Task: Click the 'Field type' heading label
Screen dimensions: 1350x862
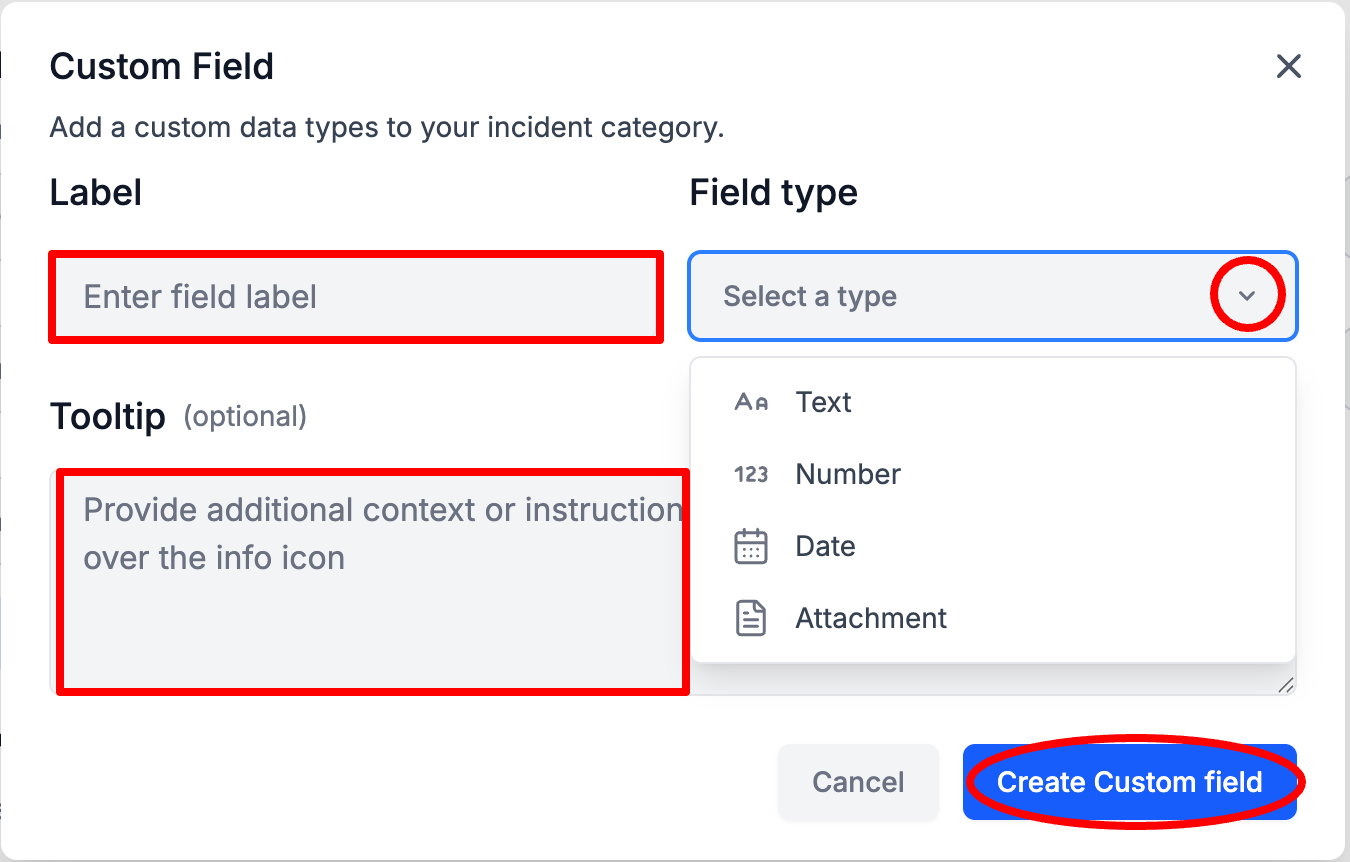Action: 773,192
